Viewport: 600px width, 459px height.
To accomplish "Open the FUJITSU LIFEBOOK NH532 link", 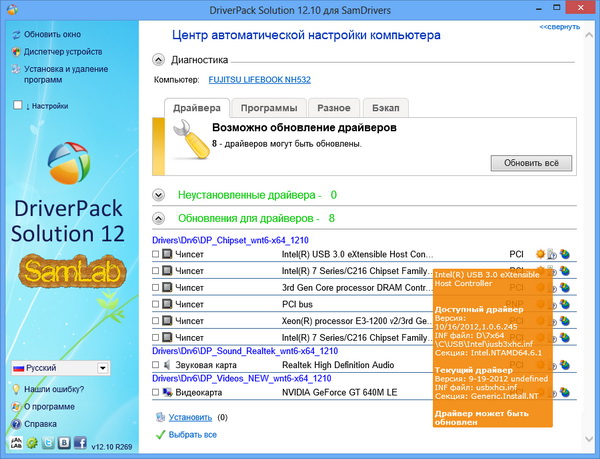I will (x=259, y=80).
